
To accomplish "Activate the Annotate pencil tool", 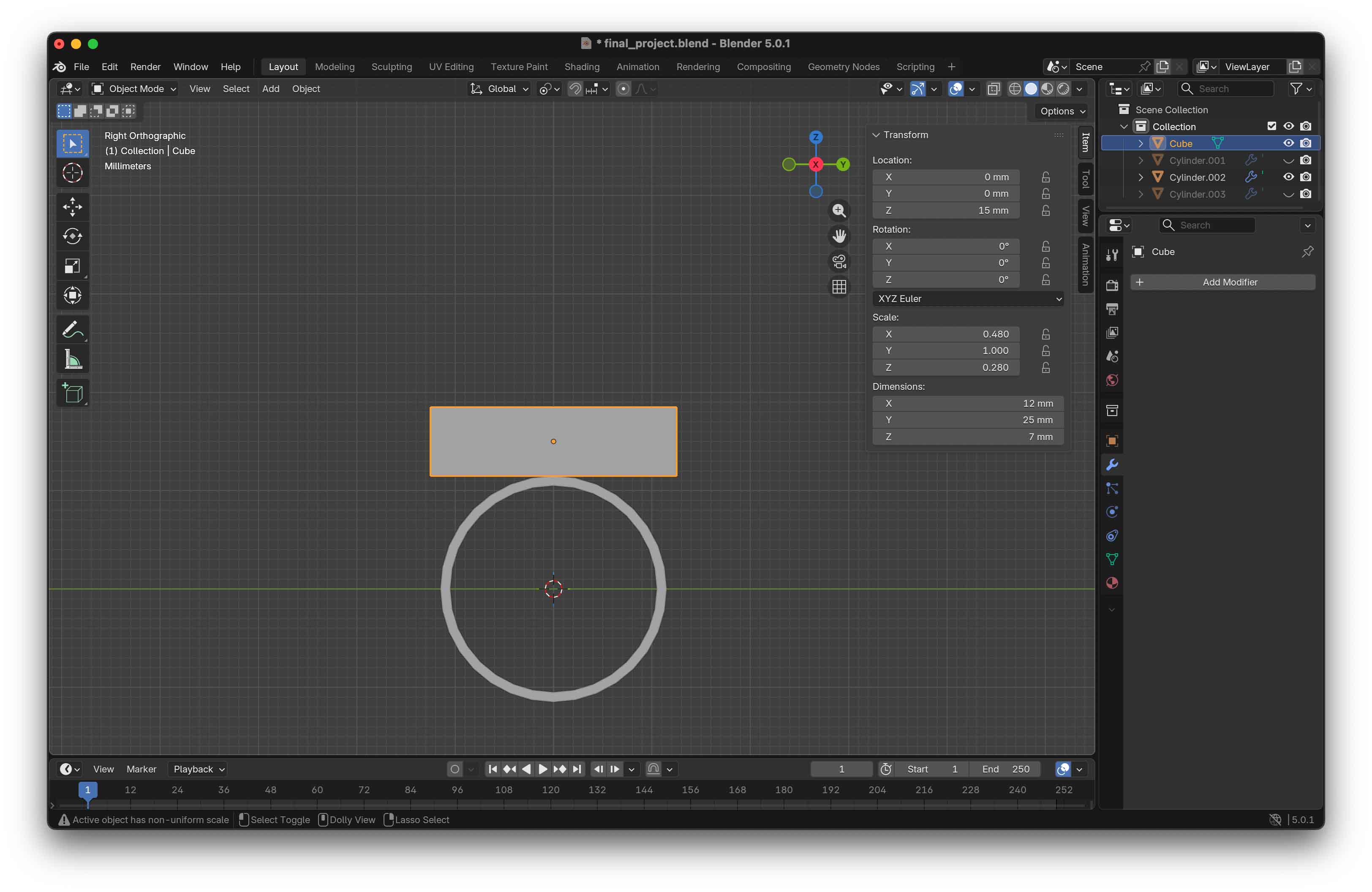I will point(73,330).
